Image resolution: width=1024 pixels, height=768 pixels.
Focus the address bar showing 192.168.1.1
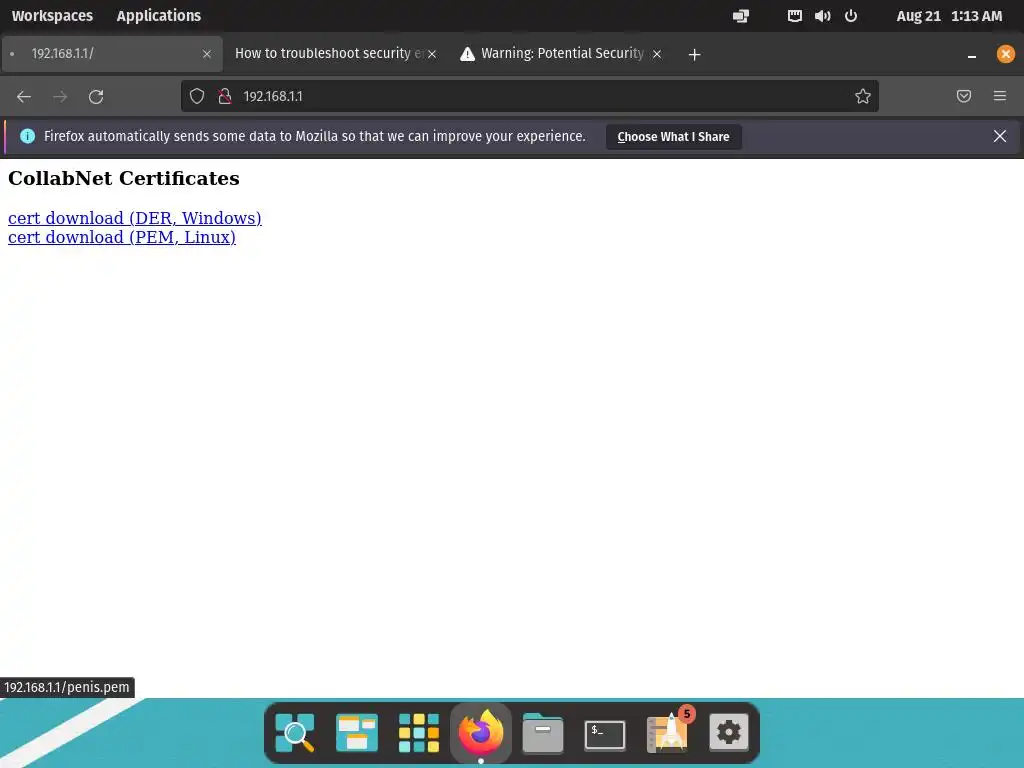[x=529, y=97]
